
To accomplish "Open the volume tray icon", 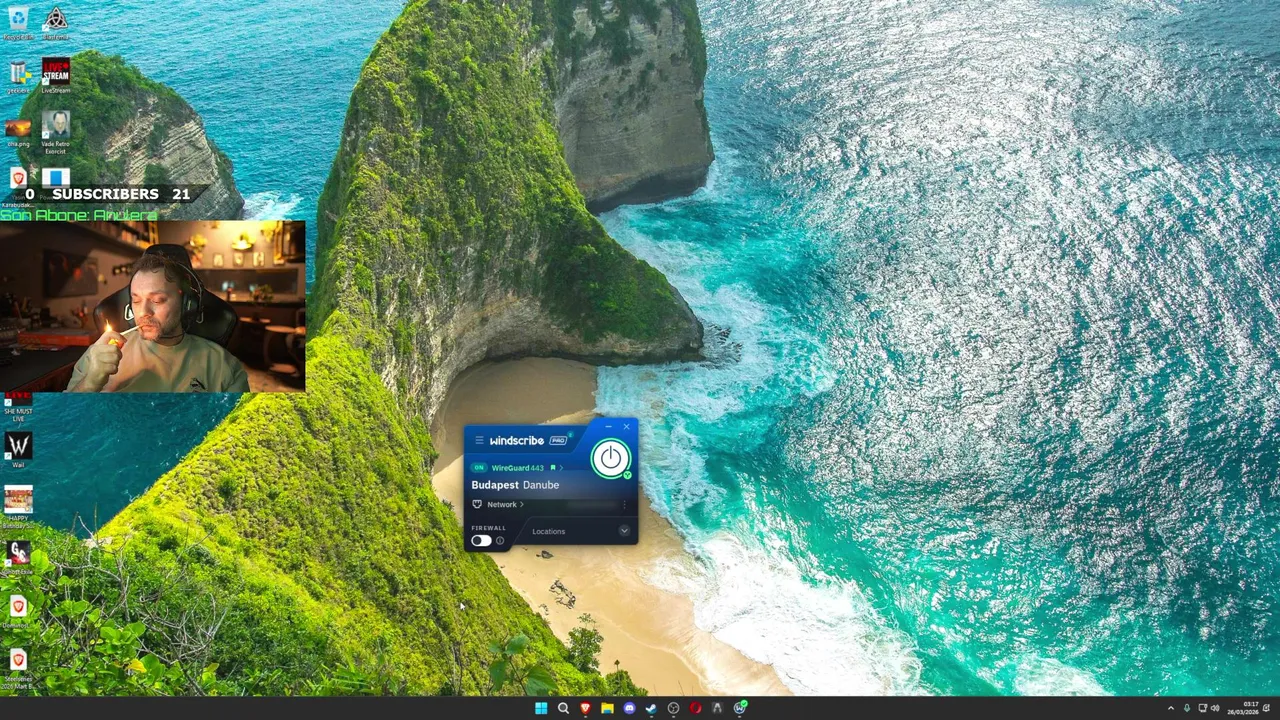I will click(x=1215, y=708).
